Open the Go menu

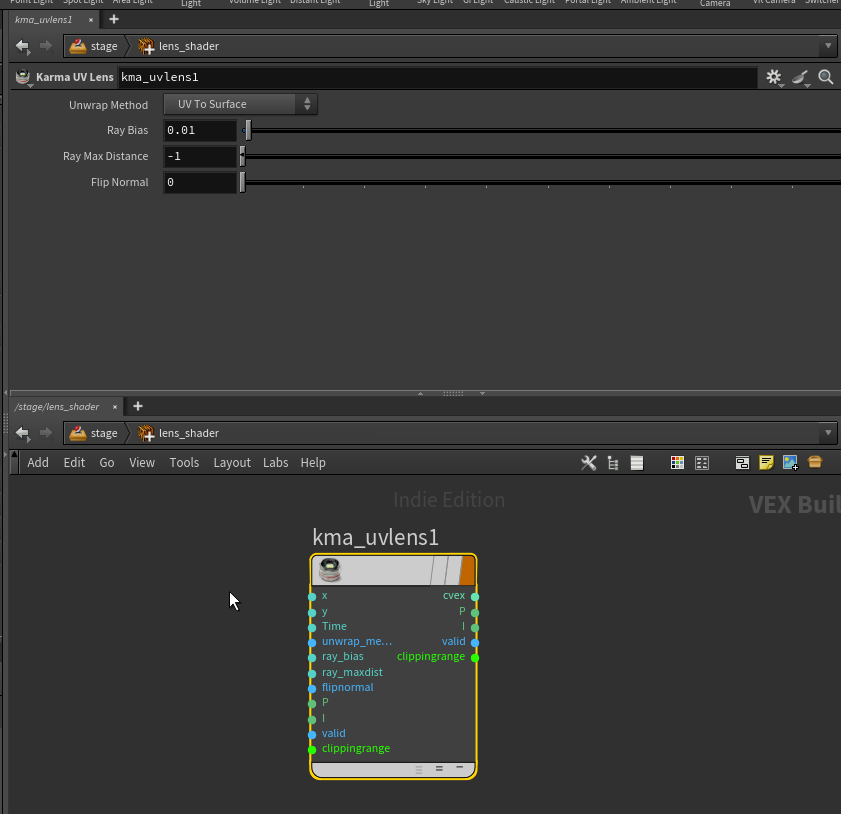click(107, 462)
